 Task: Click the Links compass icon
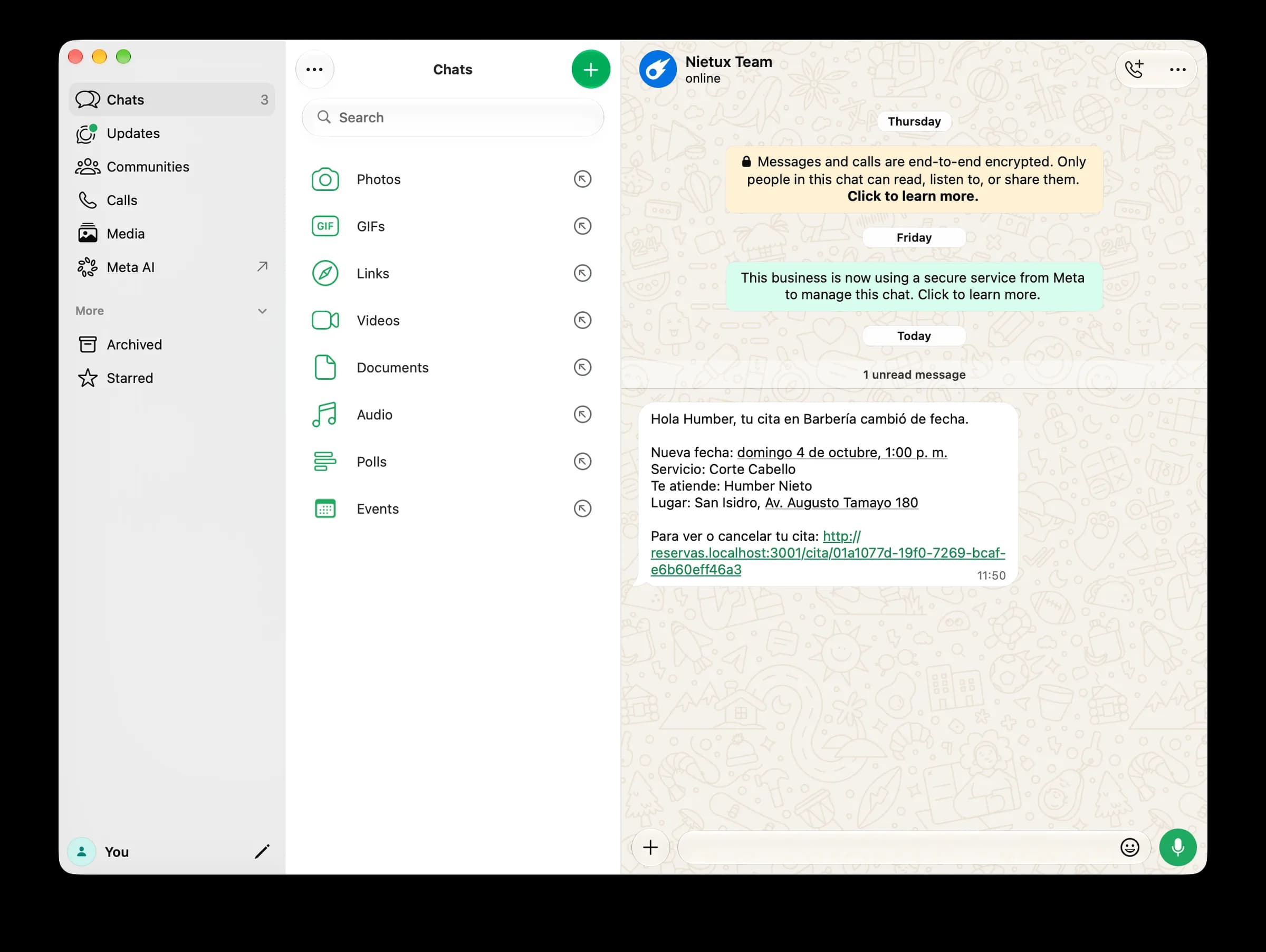click(325, 274)
